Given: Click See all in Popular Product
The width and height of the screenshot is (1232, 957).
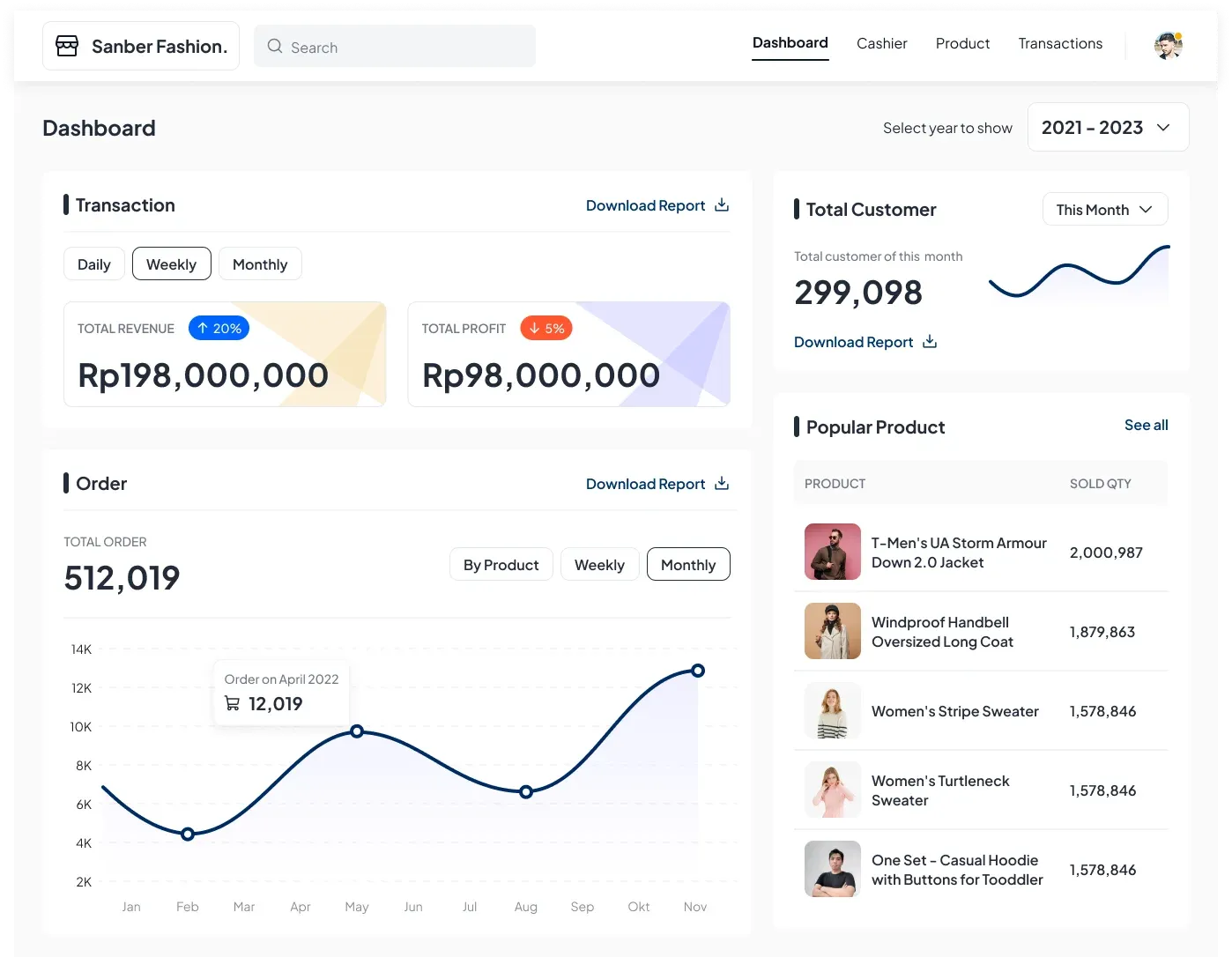Looking at the screenshot, I should (x=1147, y=425).
